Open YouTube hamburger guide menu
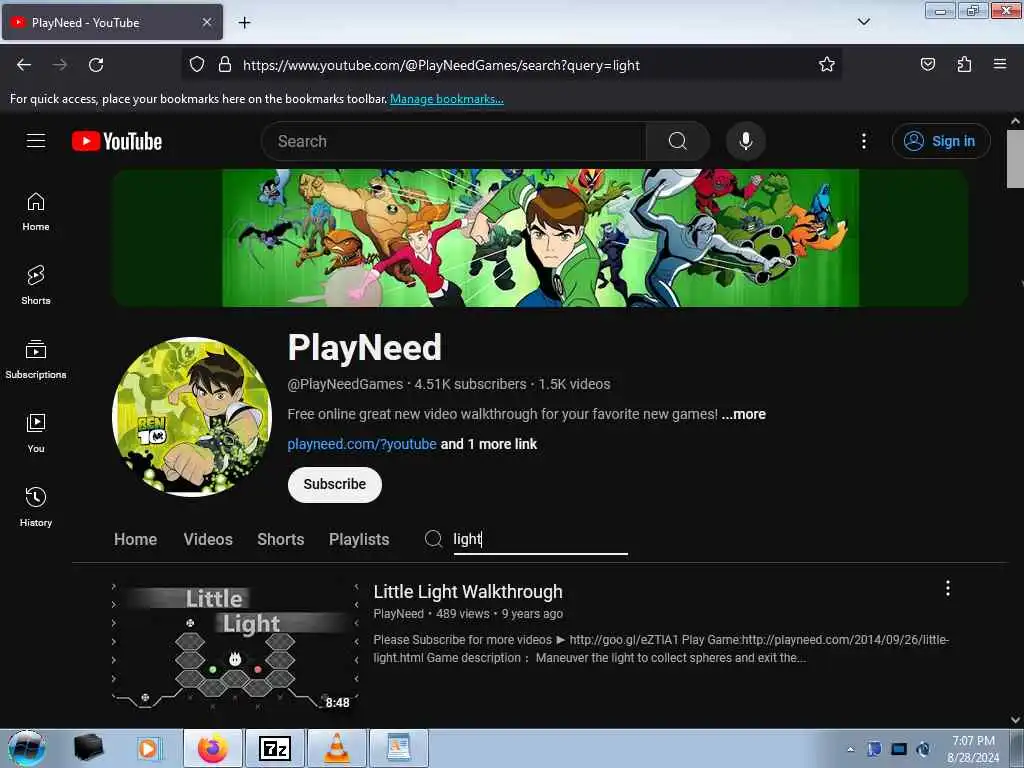The image size is (1024, 768). click(36, 140)
